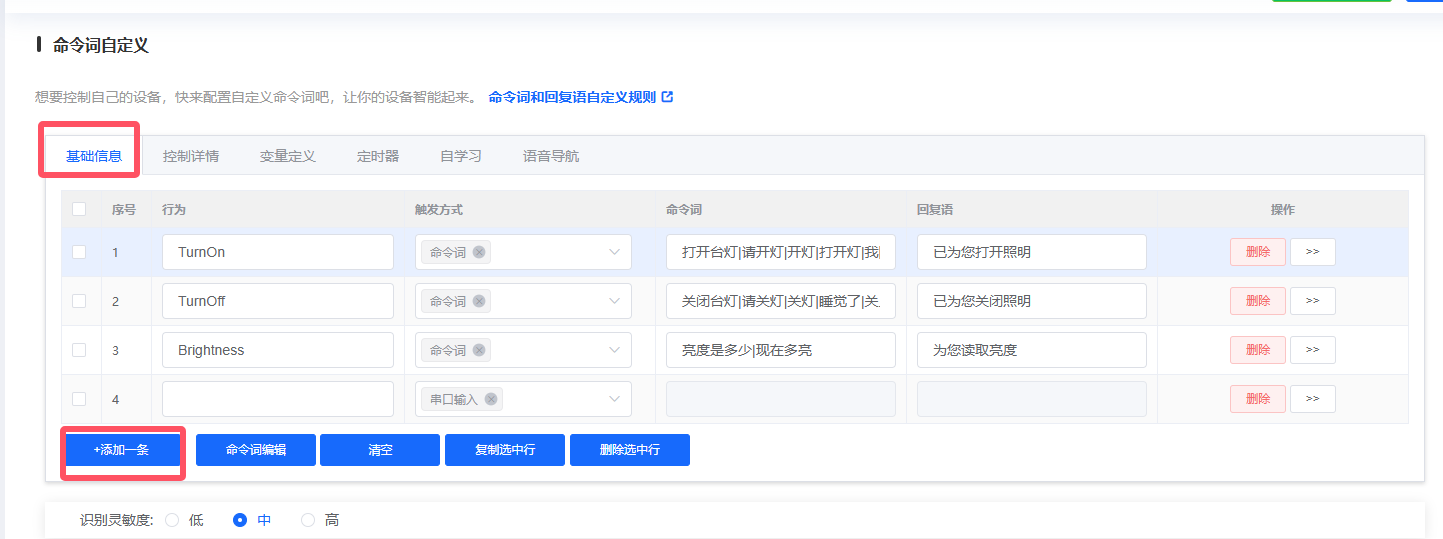Expand trigger dropdown in TurnOff row

tap(614, 301)
